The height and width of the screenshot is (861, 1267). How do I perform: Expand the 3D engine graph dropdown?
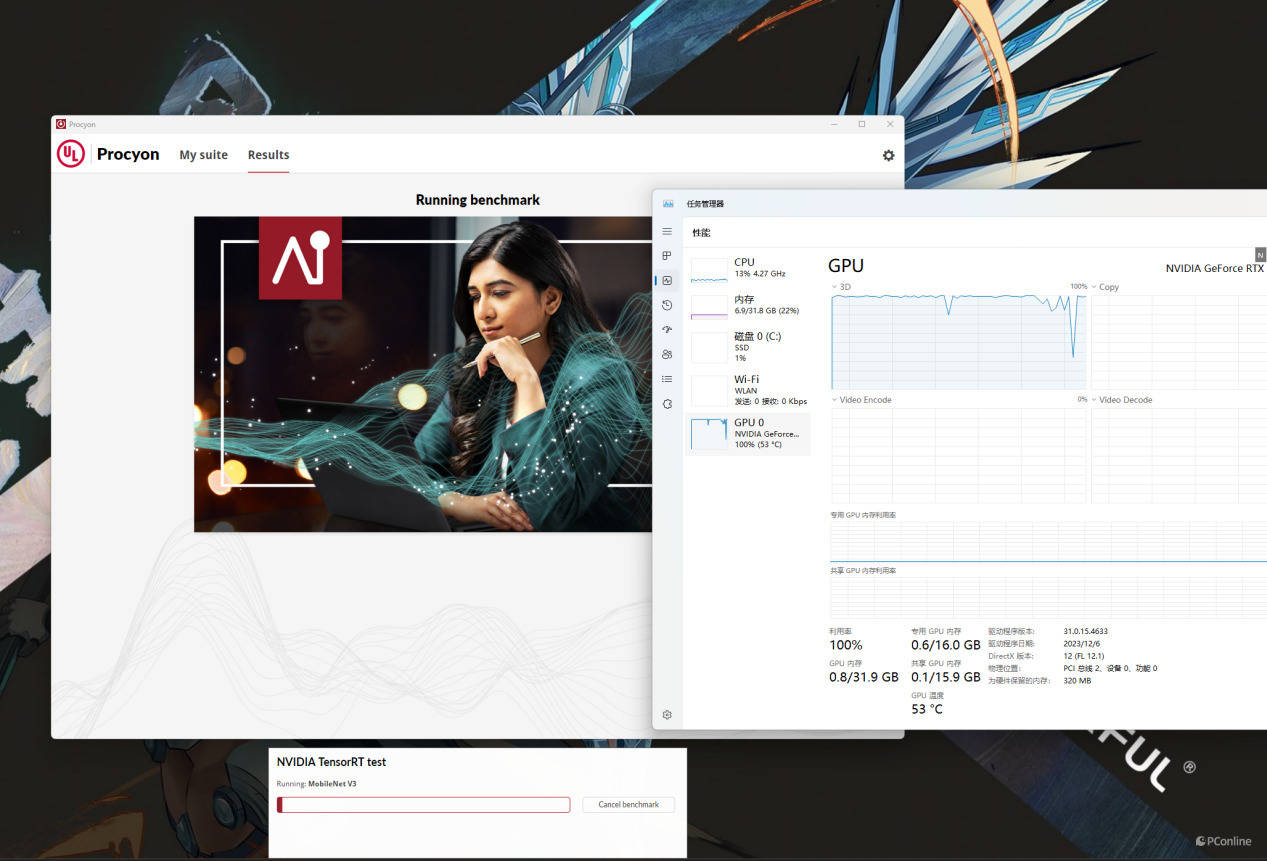click(835, 287)
